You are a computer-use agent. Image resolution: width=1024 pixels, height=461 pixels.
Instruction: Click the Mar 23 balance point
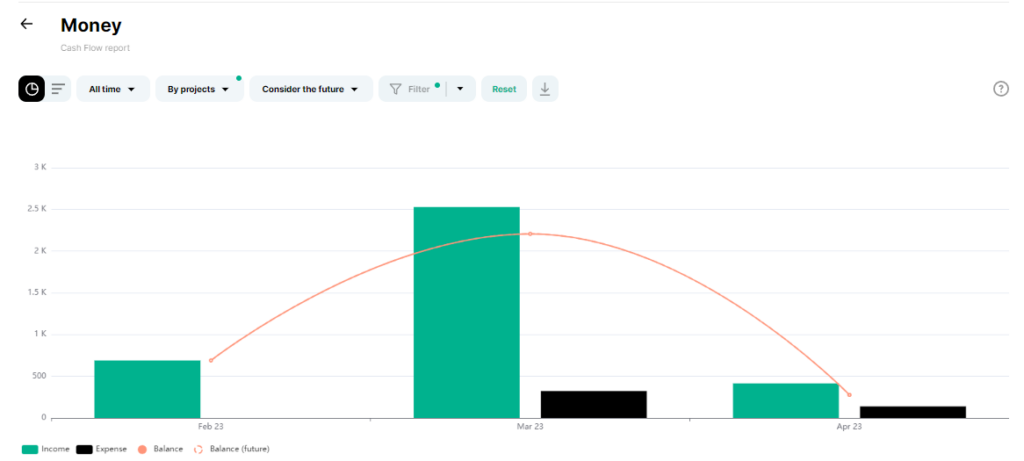[530, 234]
